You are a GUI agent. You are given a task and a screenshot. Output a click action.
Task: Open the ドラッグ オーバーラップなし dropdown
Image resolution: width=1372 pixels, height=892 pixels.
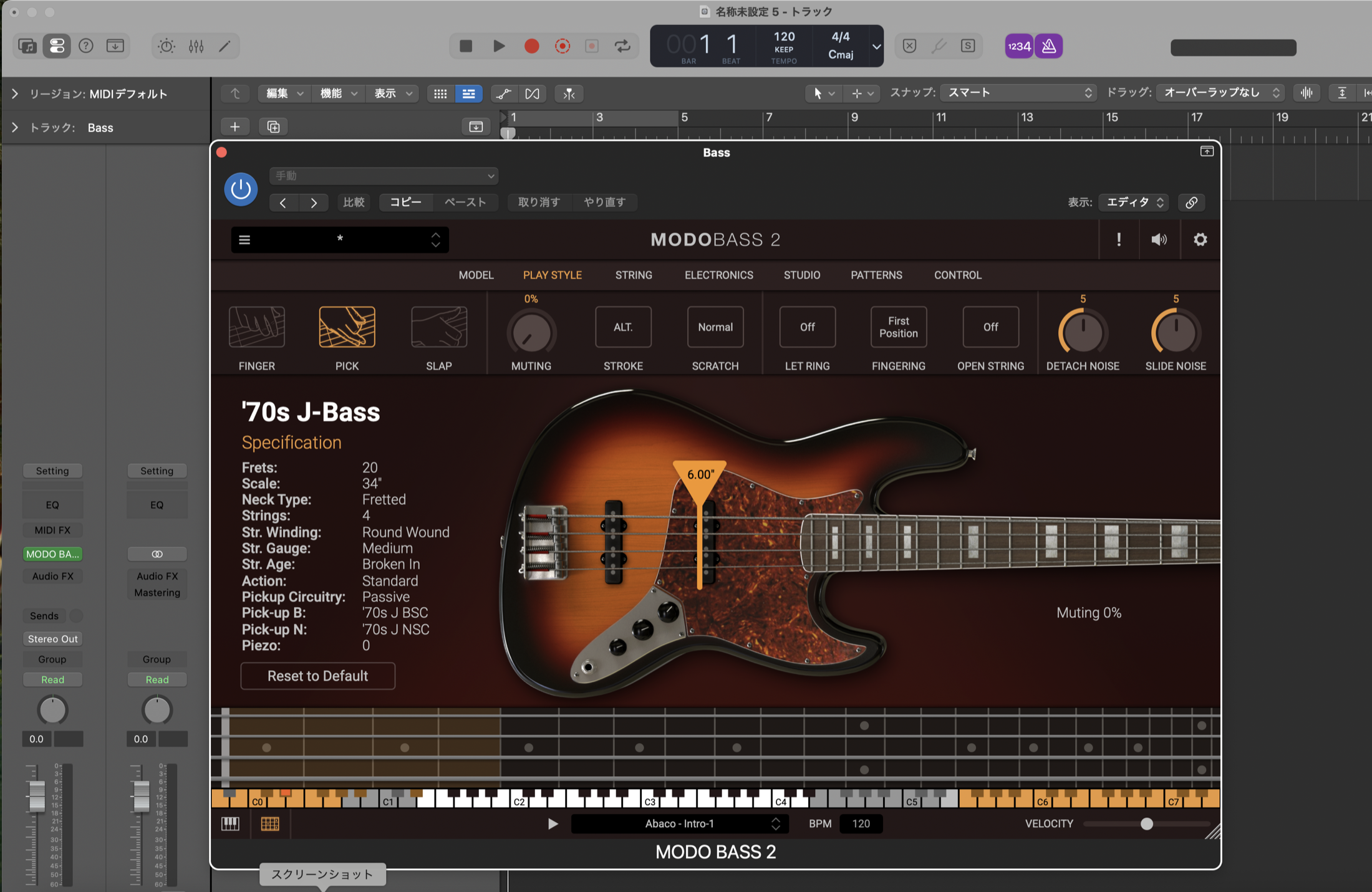1219,93
